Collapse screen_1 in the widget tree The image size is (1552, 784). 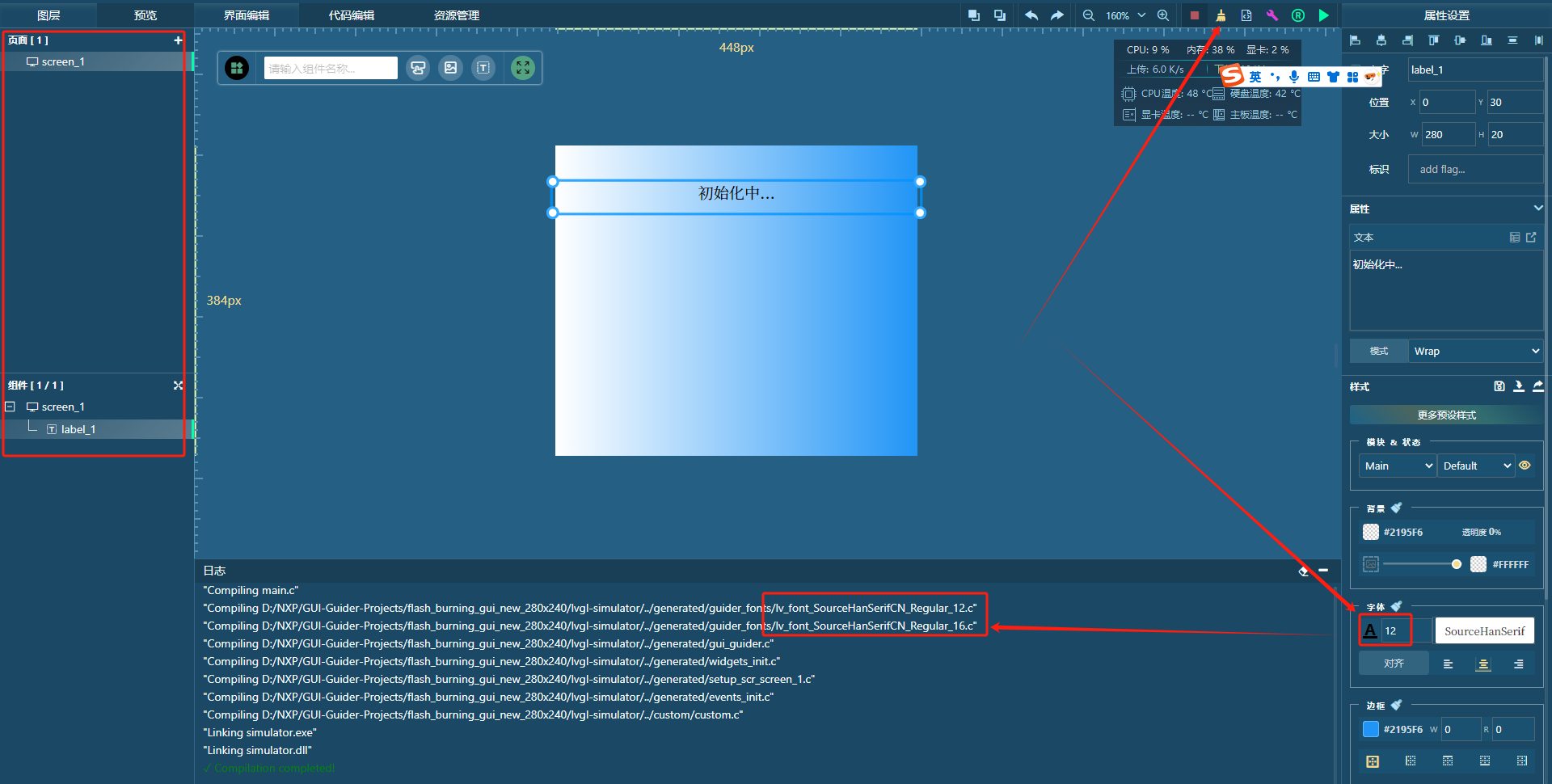pyautogui.click(x=11, y=407)
